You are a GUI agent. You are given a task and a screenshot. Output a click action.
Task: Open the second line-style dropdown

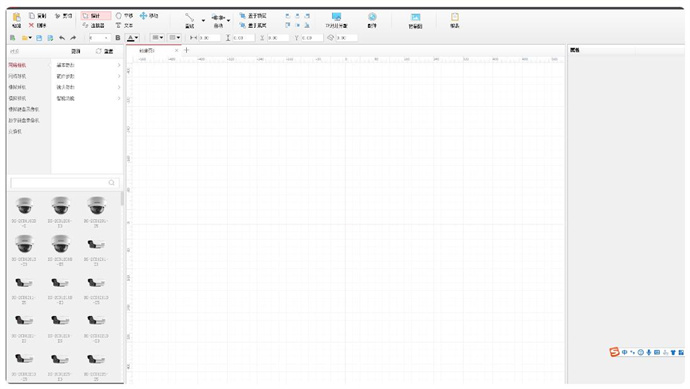coord(175,38)
